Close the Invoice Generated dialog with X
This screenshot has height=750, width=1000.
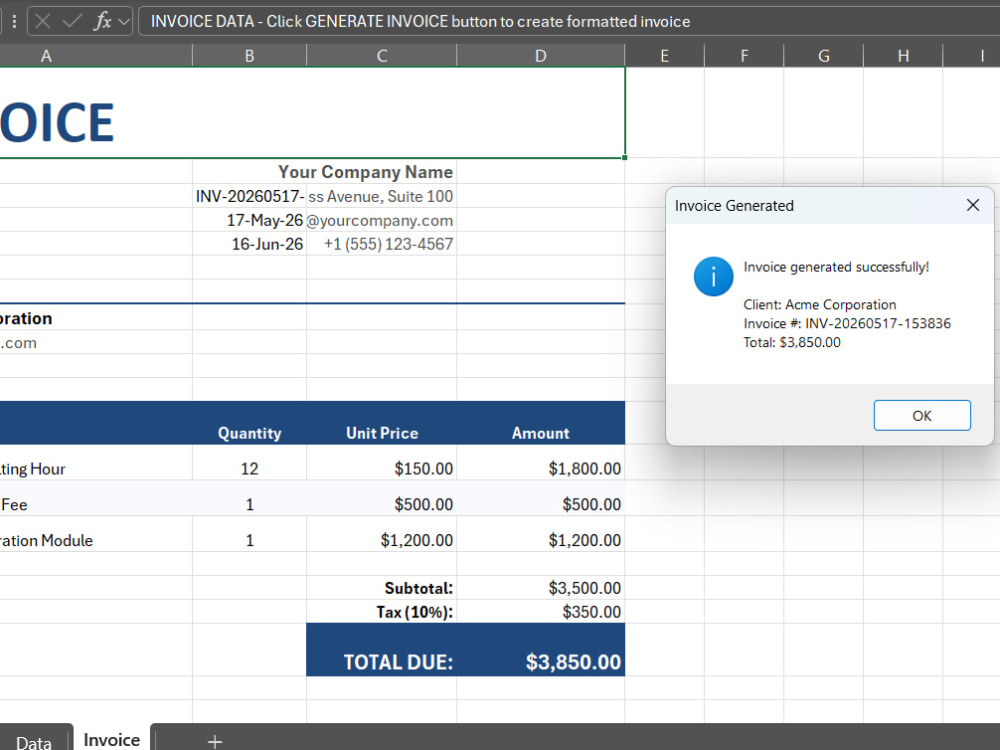tap(973, 205)
